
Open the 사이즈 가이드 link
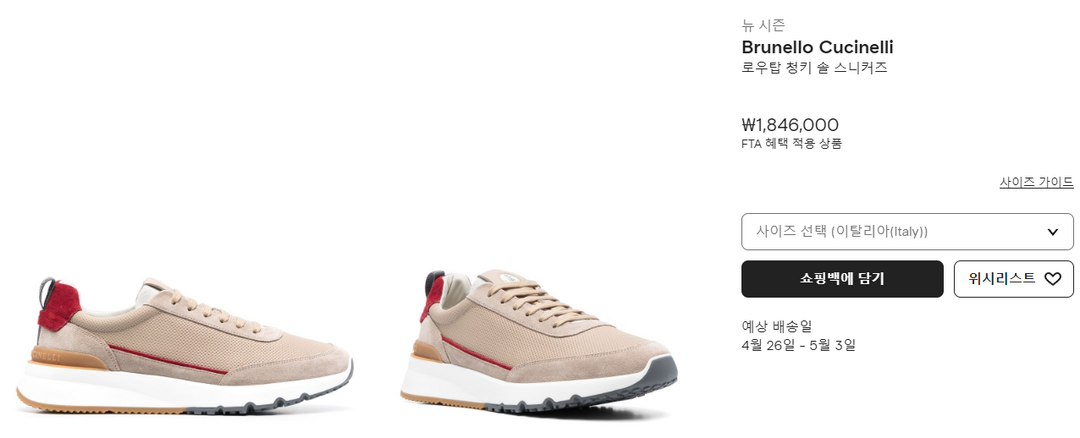[1036, 182]
